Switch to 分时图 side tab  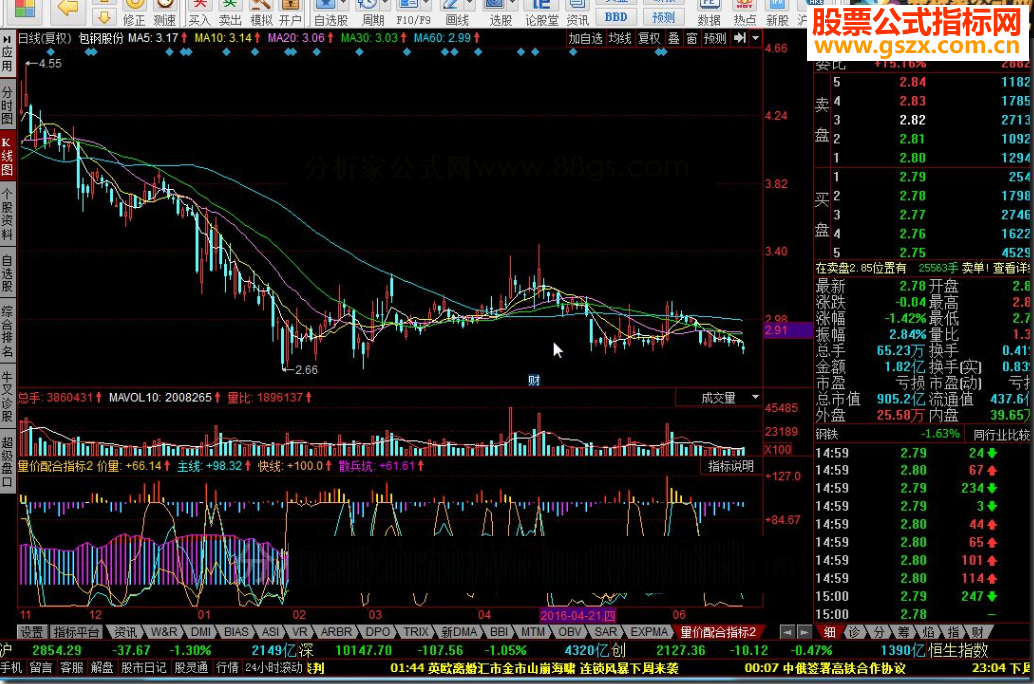point(7,105)
